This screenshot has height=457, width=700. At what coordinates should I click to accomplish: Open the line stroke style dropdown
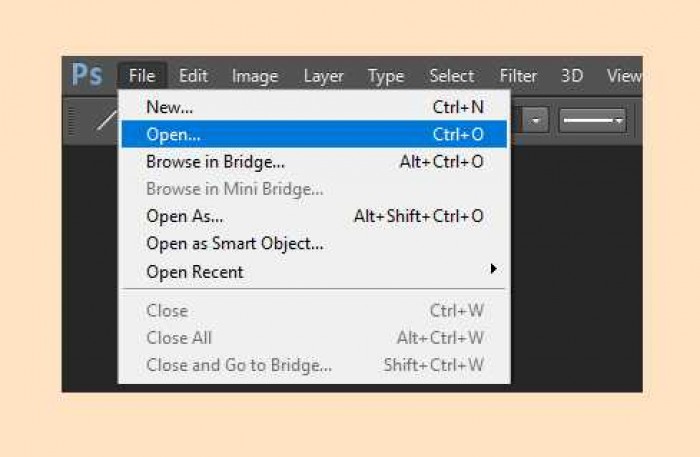[x=592, y=120]
